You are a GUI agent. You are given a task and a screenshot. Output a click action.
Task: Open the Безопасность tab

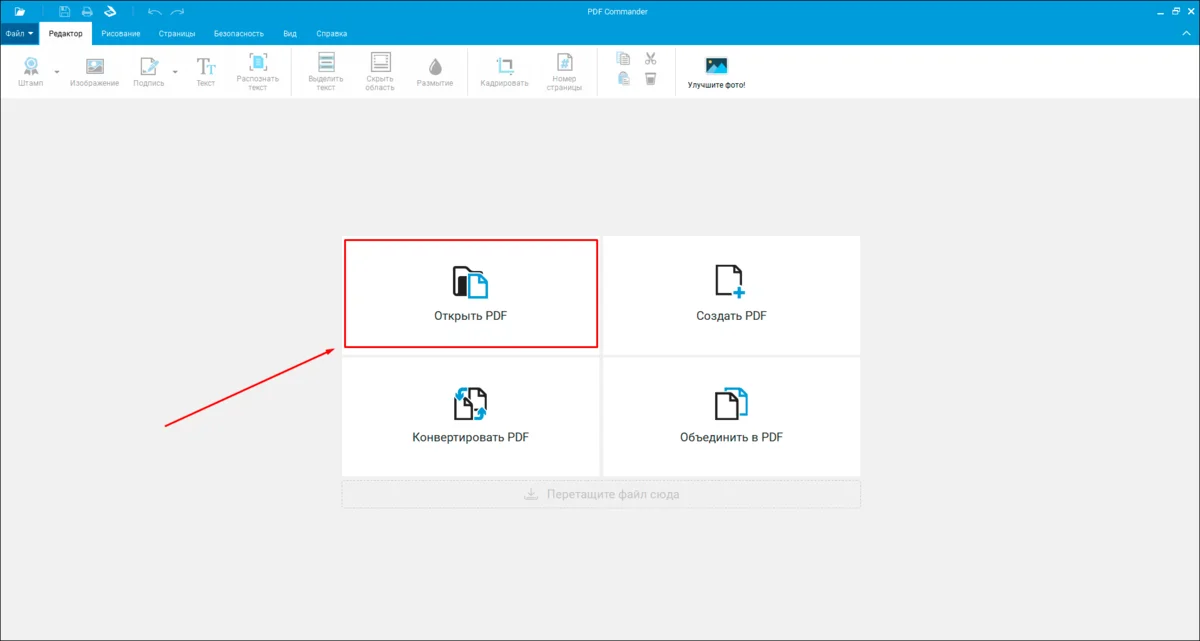point(239,33)
